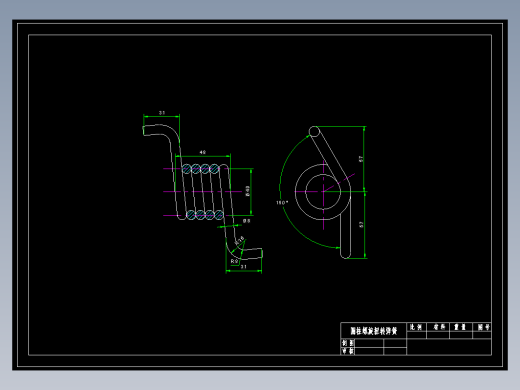
Task: Select the 31 dimension below the lower hook
Action: [244, 267]
